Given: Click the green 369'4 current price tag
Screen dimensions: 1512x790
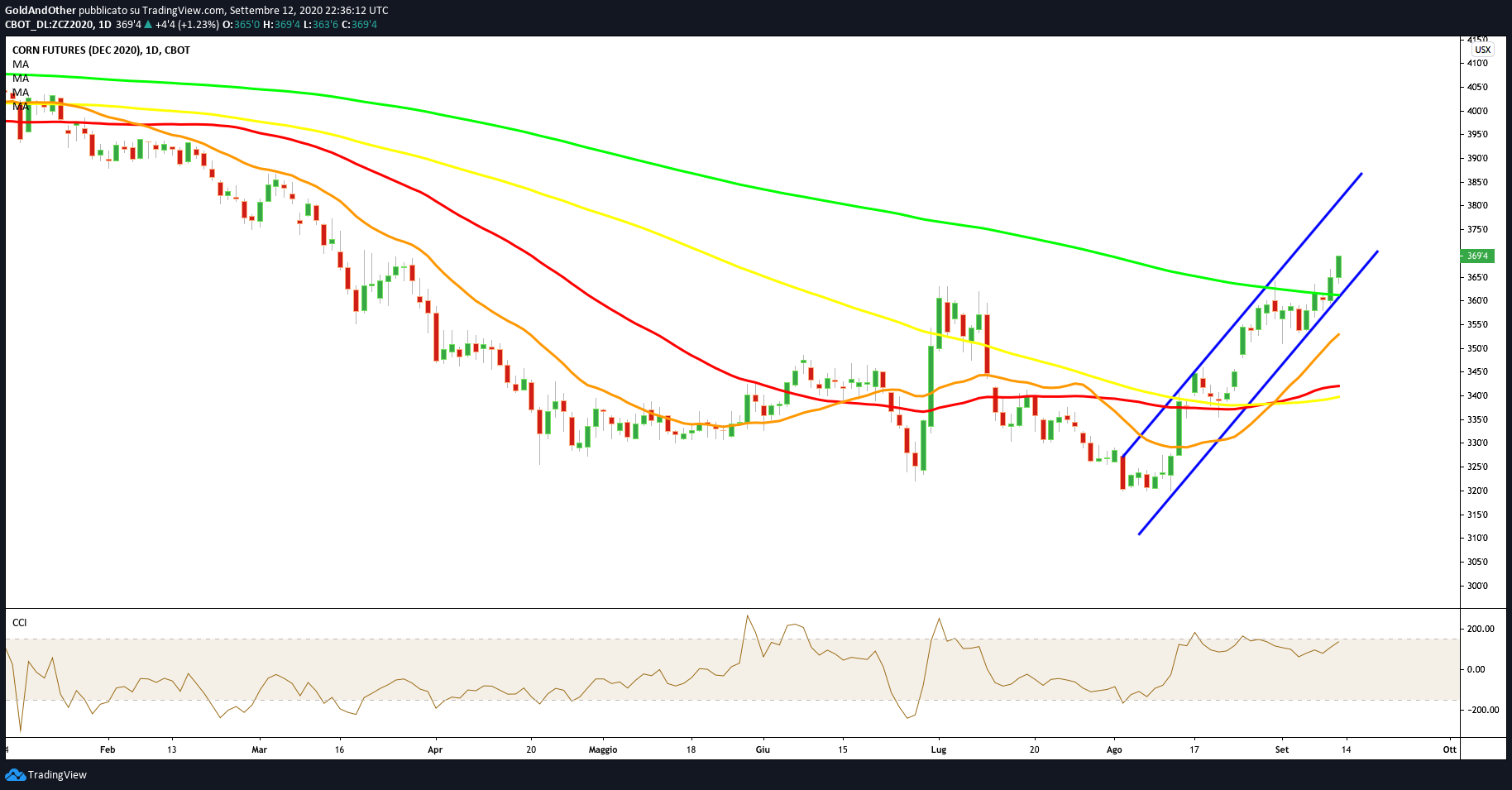Looking at the screenshot, I should [x=1478, y=256].
